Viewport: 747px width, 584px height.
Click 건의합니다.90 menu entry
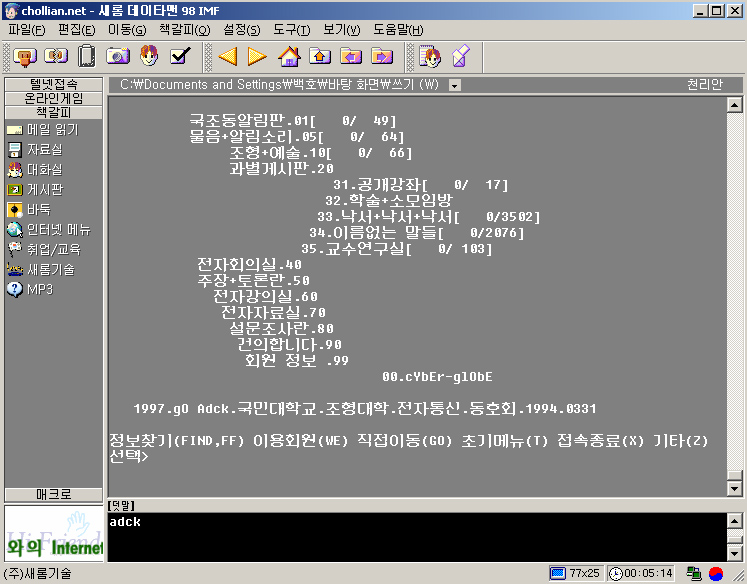[x=289, y=344]
